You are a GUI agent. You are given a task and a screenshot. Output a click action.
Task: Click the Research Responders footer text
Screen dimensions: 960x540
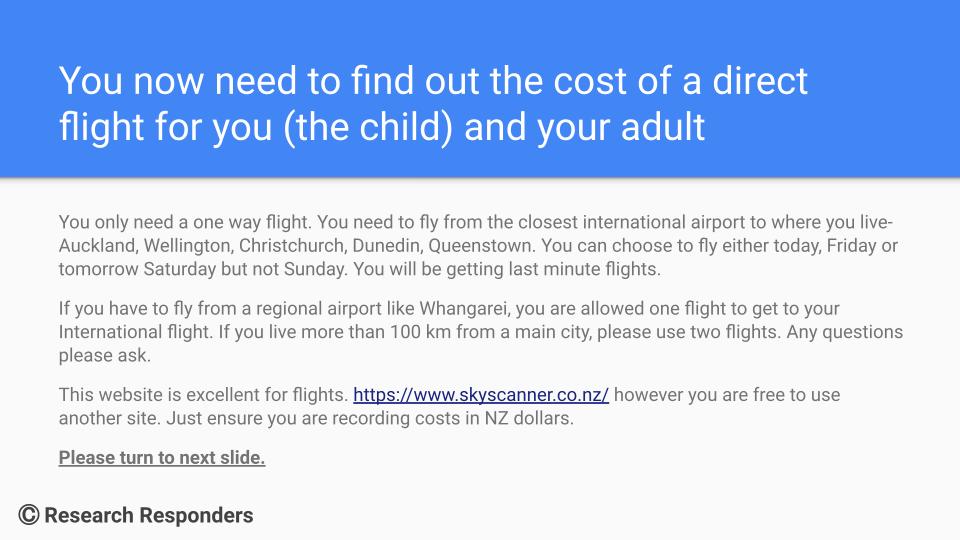pyautogui.click(x=148, y=516)
